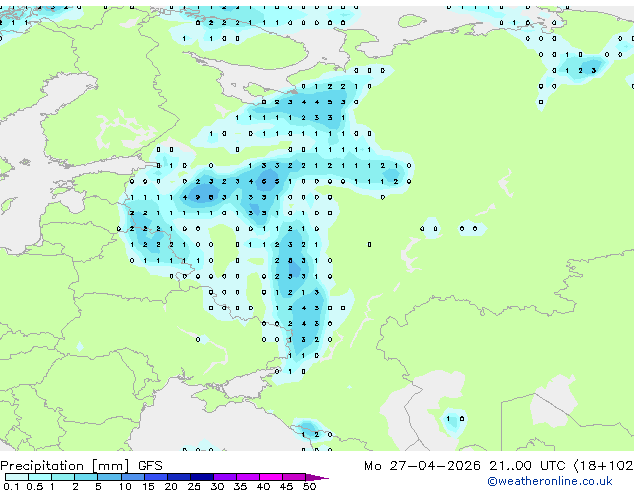Click the 'Mo 27-04-2026' date text
Viewport: 634px width, 490px height.
422,466
